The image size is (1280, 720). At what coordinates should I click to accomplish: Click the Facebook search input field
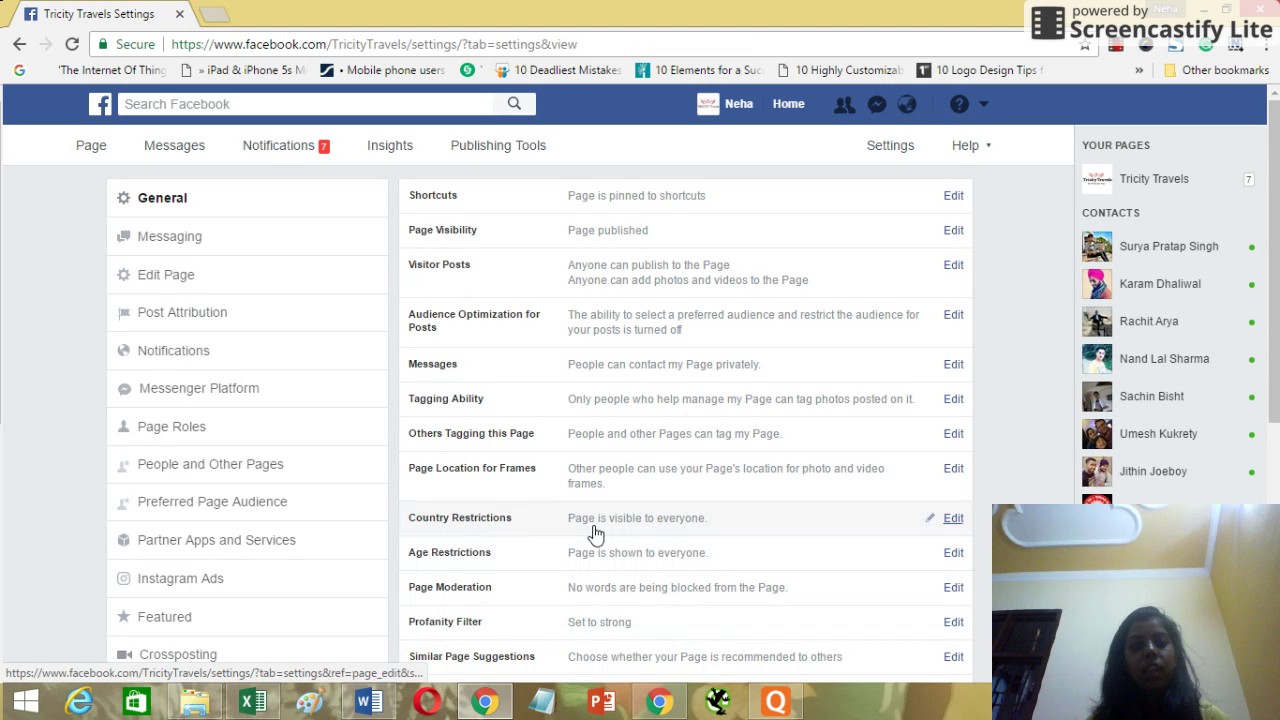pyautogui.click(x=306, y=104)
